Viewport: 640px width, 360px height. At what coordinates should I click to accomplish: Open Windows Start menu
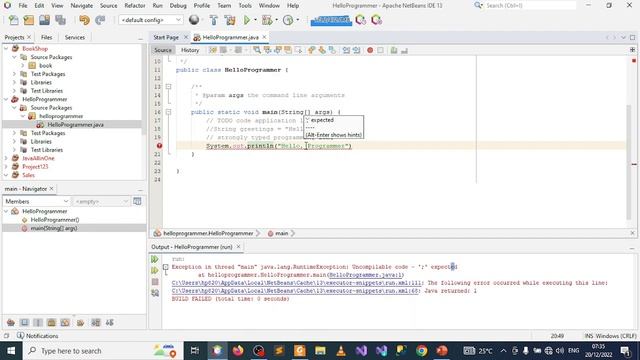11,351
